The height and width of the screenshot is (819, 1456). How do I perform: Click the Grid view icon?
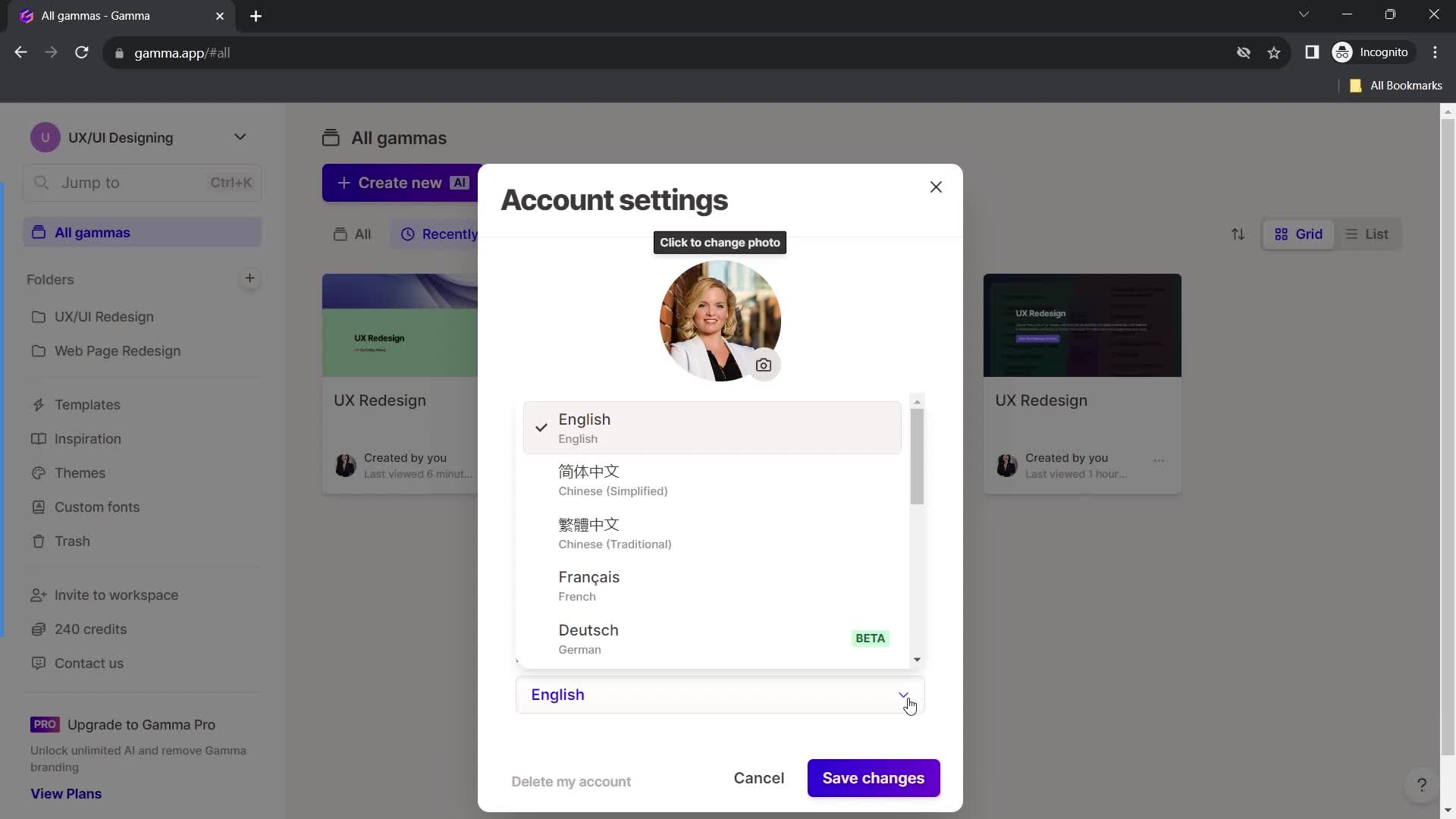(x=1282, y=234)
